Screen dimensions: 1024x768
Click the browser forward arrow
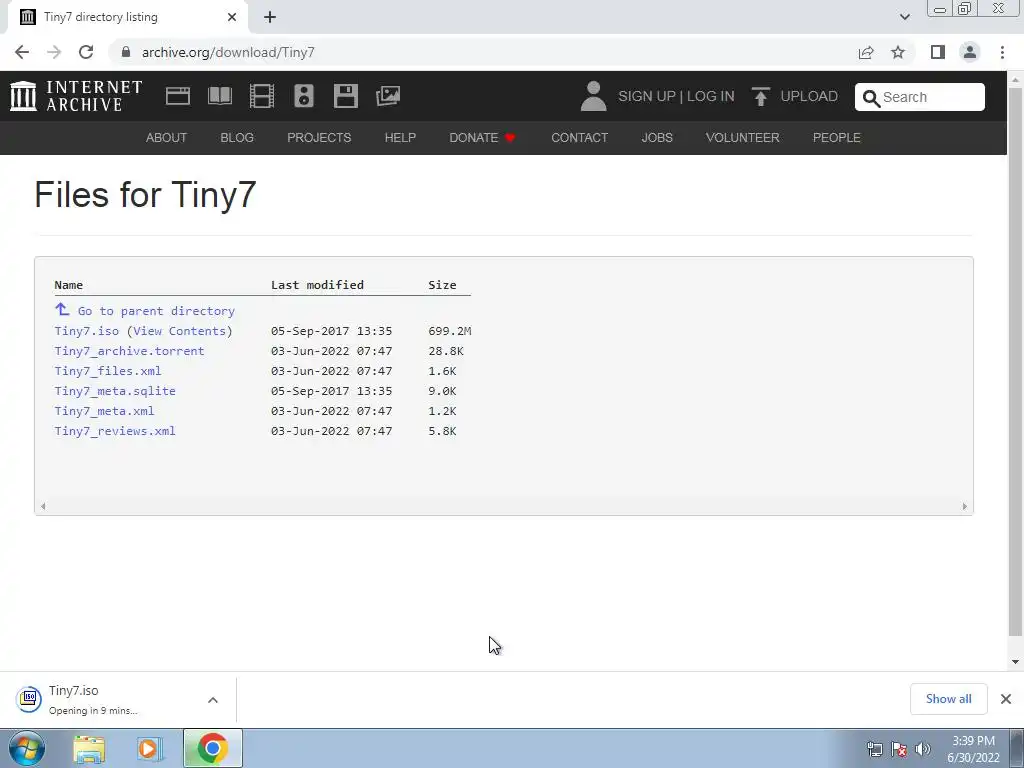[54, 52]
